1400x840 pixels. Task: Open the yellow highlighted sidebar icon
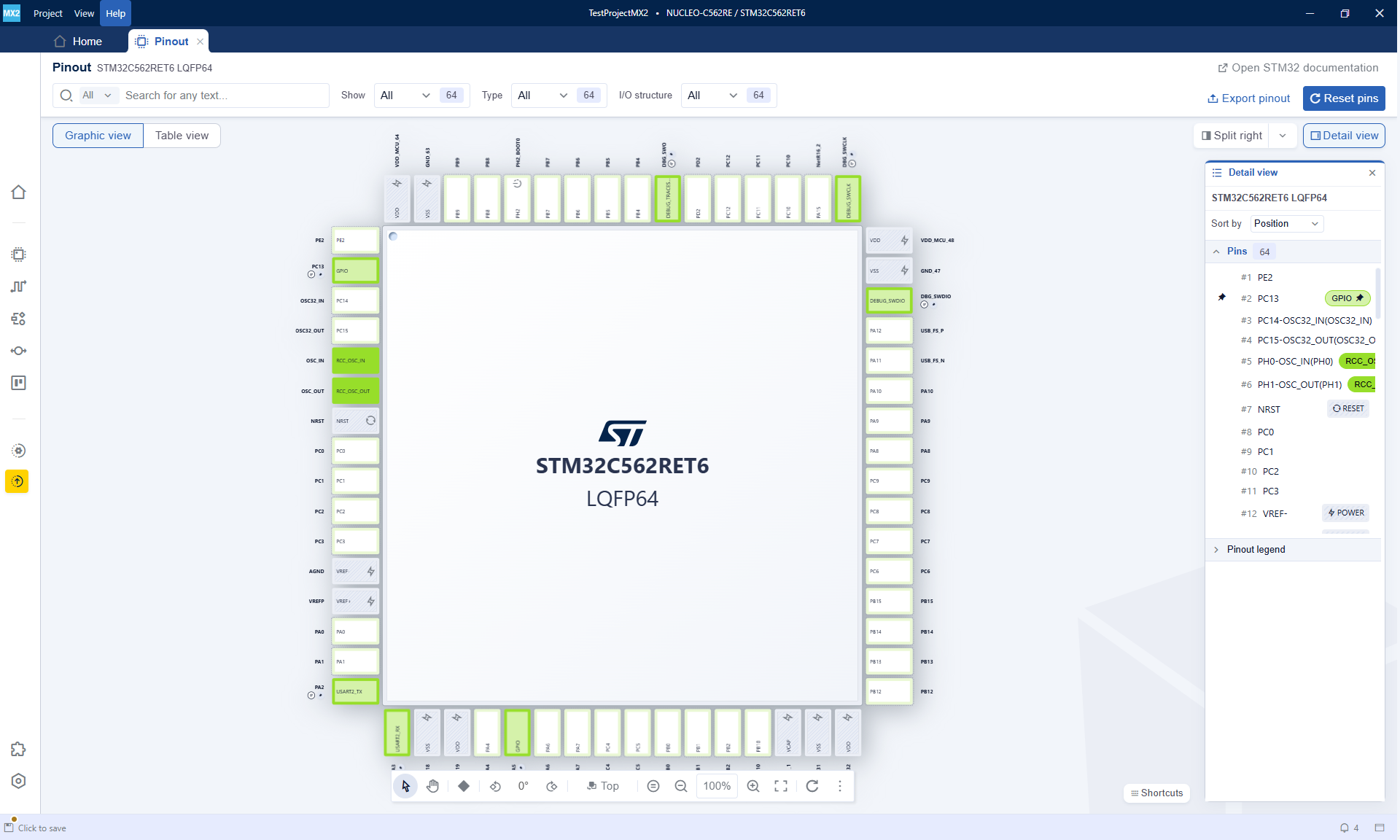(x=17, y=481)
